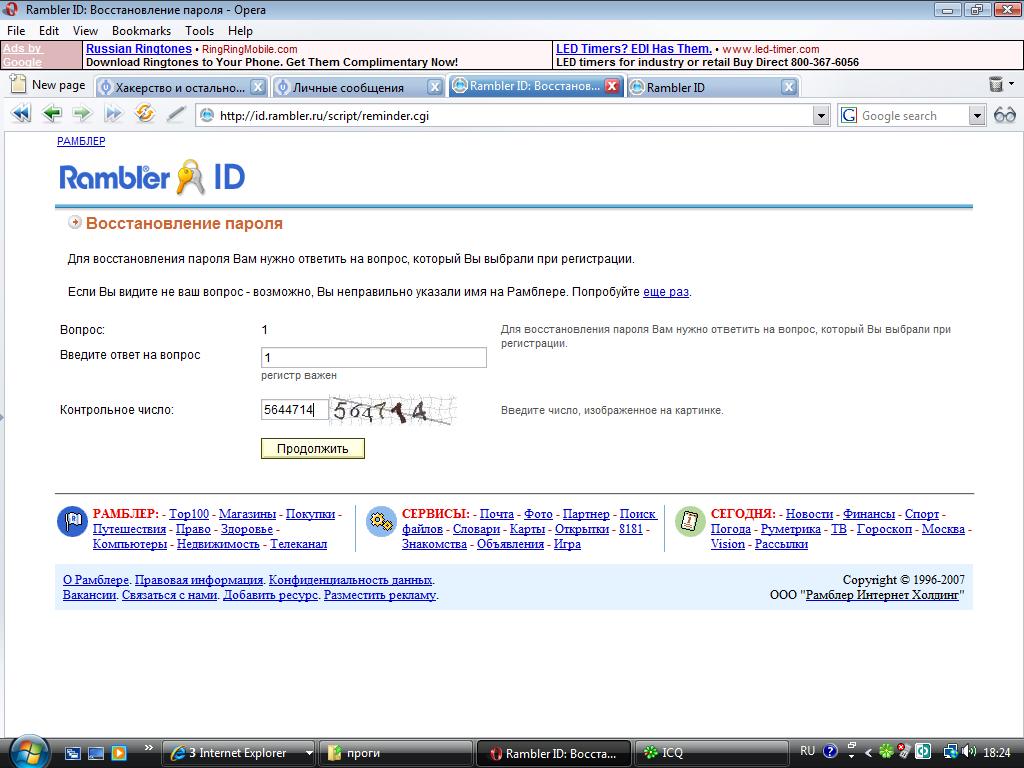Open the Гороскоп footer link
Image resolution: width=1024 pixels, height=768 pixels.
(884, 529)
